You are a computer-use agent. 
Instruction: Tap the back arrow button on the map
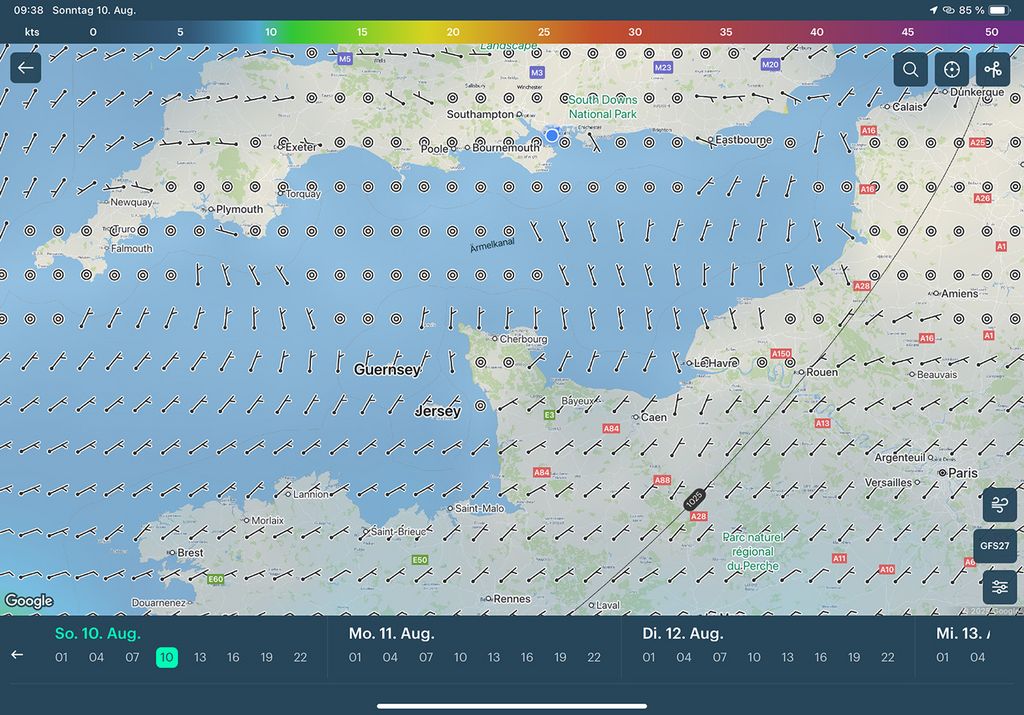tap(26, 69)
